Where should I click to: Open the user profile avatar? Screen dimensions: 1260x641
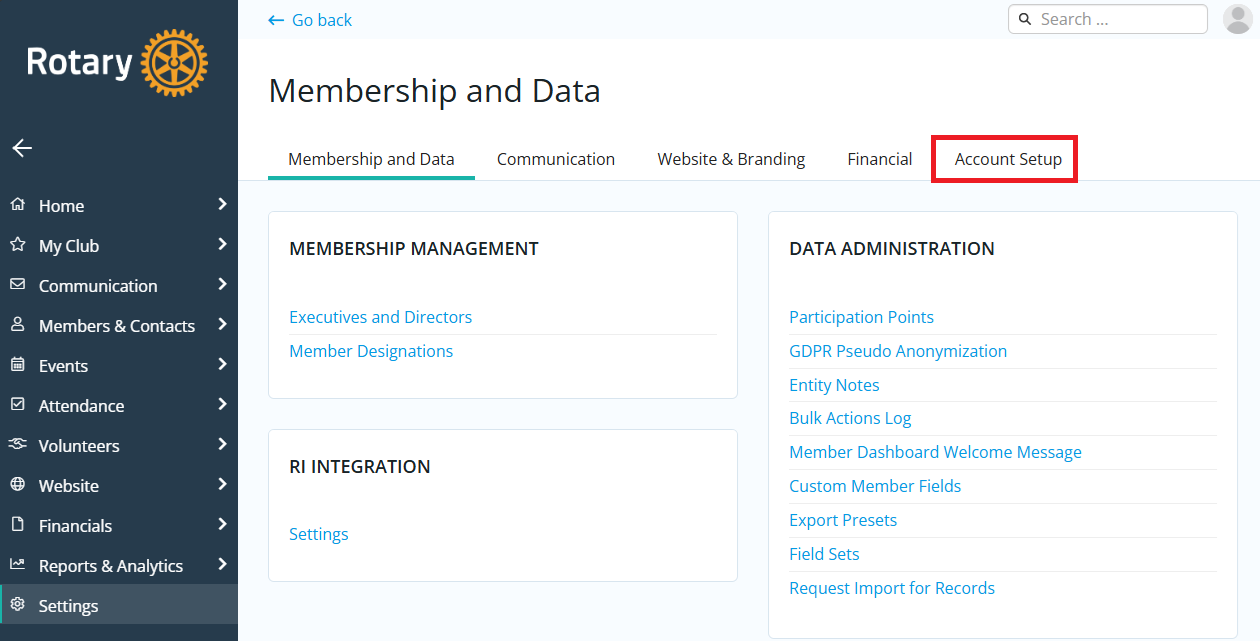click(x=1237, y=19)
